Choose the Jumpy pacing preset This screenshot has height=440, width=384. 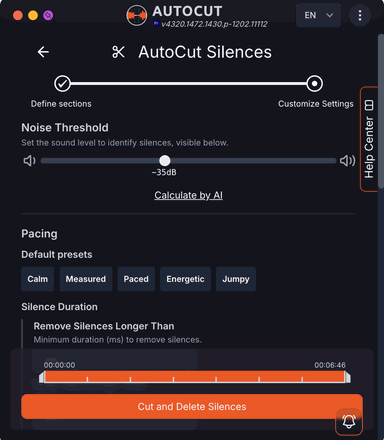coord(236,279)
